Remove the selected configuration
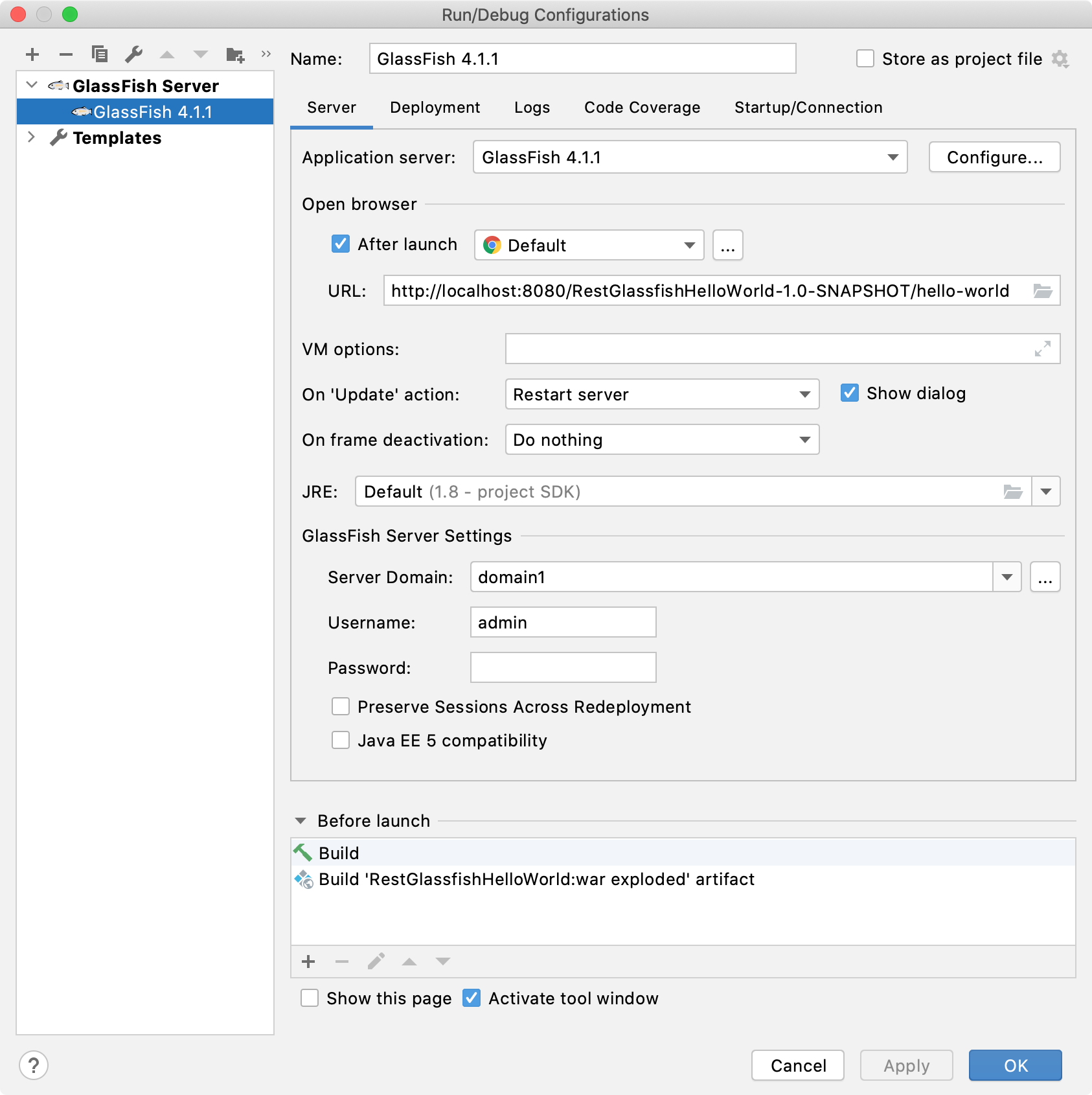Viewport: 1092px width, 1095px height. pos(65,54)
